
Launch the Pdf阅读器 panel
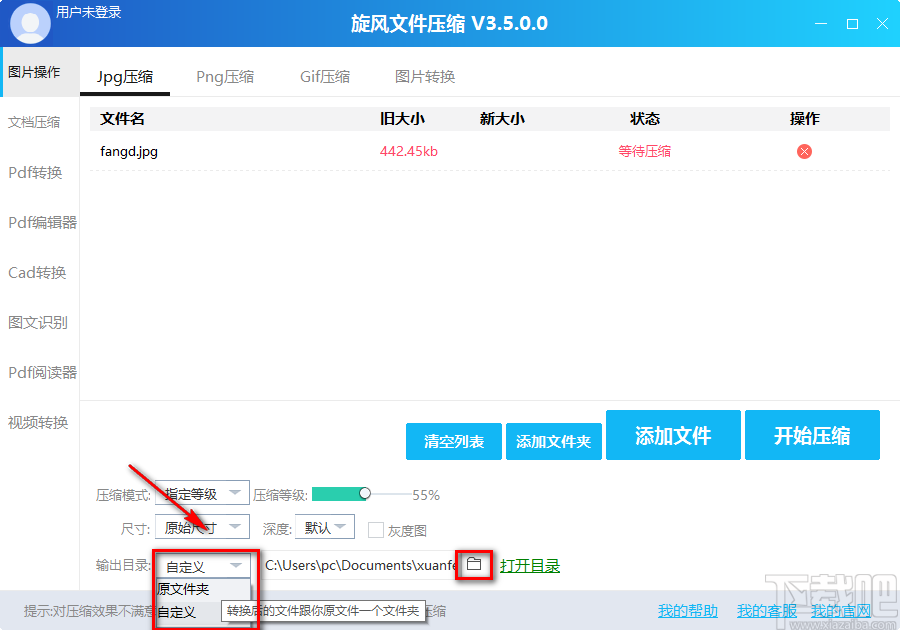pos(39,372)
